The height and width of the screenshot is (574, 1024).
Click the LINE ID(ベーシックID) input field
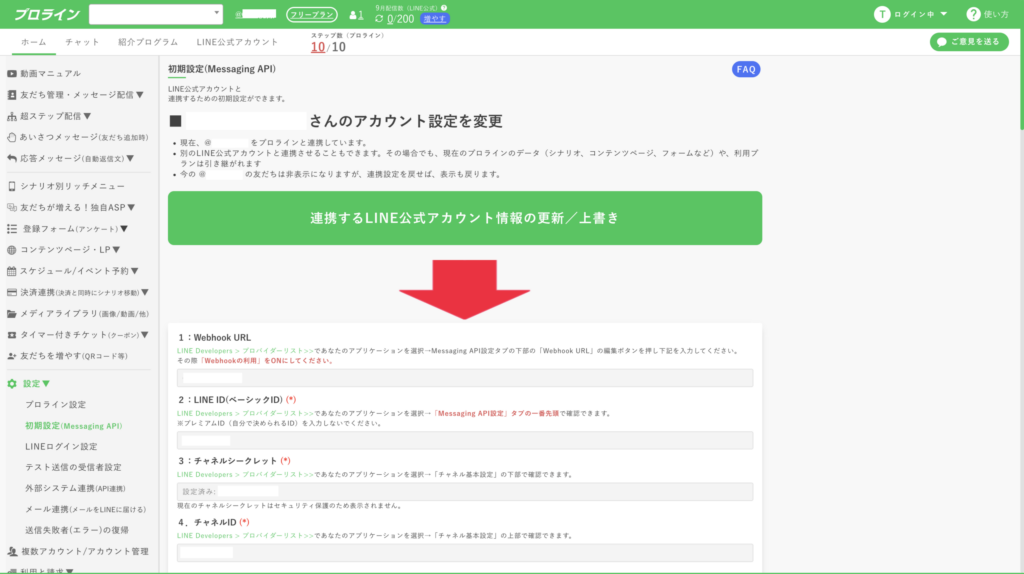pos(464,440)
